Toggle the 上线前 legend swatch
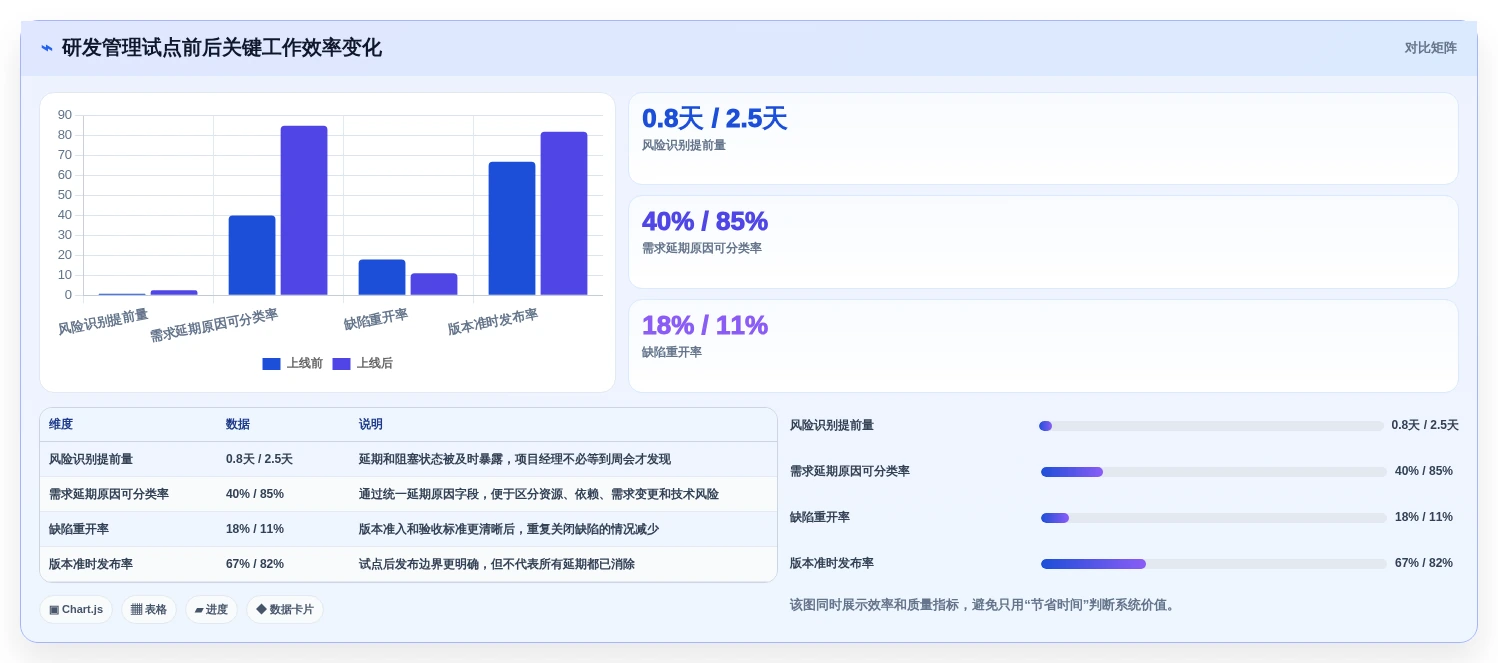Screen dimensions: 1498x663 pos(271,364)
